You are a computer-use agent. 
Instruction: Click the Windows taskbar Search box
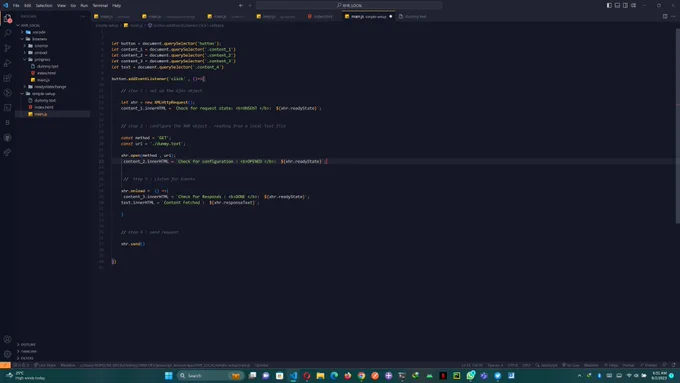coord(210,376)
